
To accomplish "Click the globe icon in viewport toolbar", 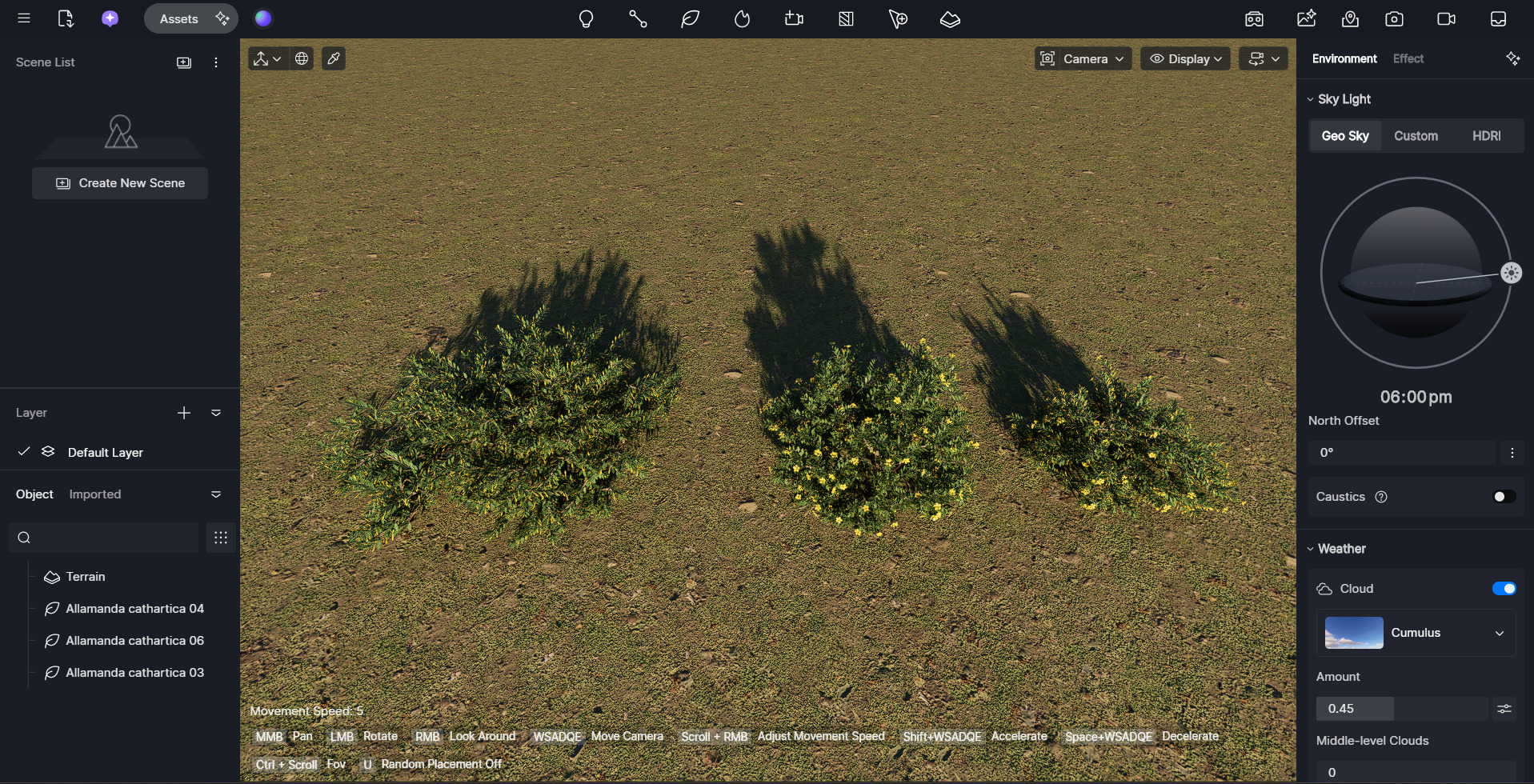I will 302,58.
